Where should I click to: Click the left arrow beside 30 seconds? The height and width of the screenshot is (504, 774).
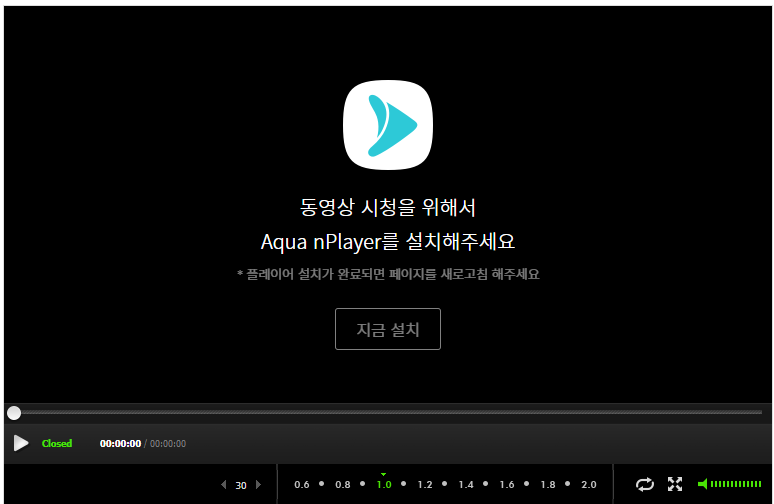(x=224, y=485)
